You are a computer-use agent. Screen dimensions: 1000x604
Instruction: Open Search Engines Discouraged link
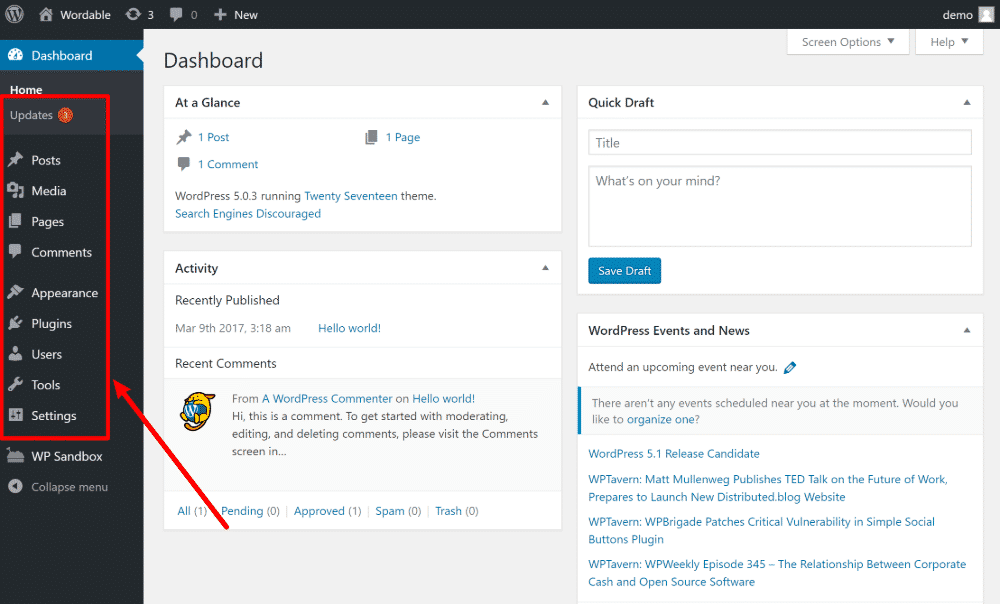click(x=248, y=214)
